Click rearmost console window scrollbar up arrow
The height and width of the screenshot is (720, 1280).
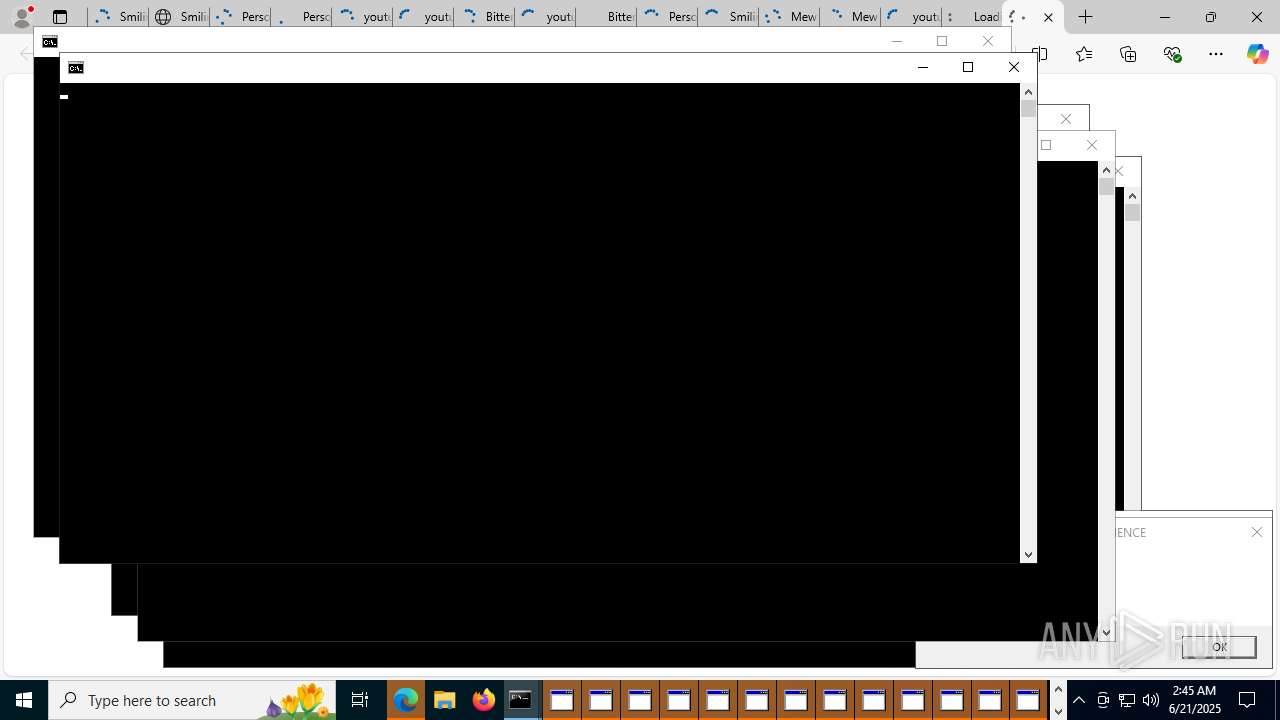[x=1132, y=196]
